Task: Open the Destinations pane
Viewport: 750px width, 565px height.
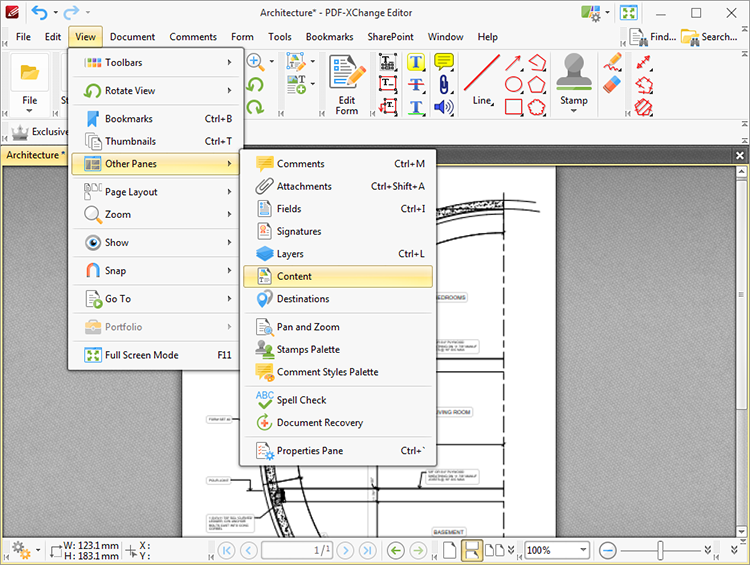Action: tap(338, 299)
